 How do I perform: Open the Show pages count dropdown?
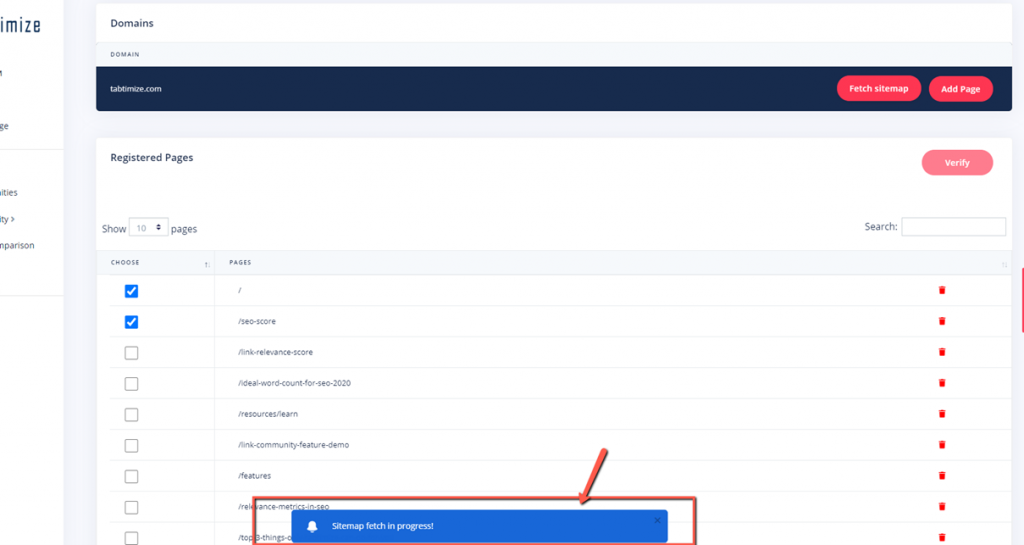click(148, 228)
